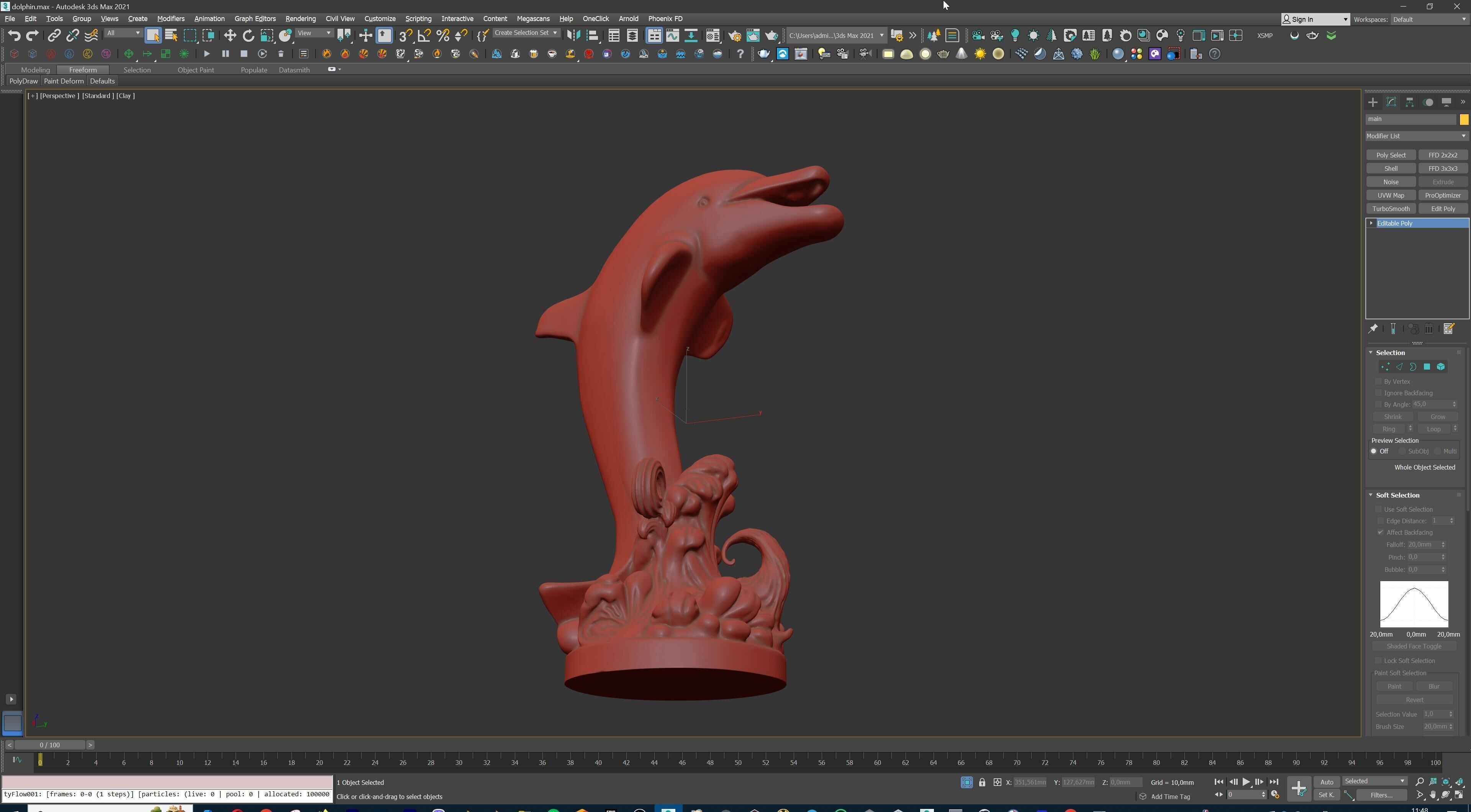
Task: Select Polygon sub-object level icon
Action: click(1427, 367)
